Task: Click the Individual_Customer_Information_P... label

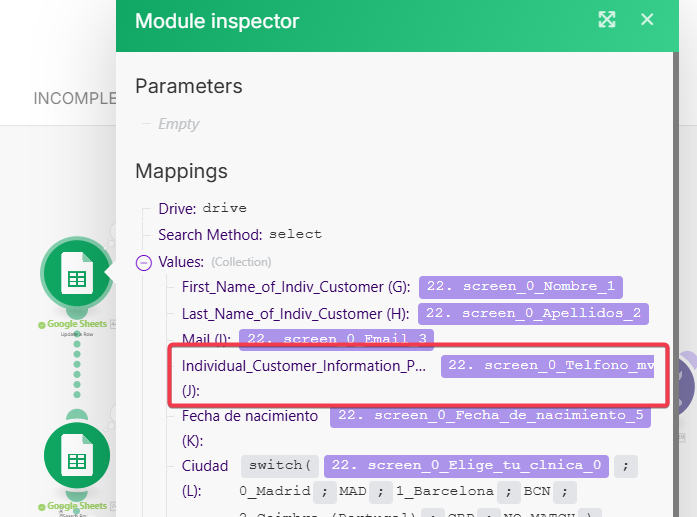Action: pyautogui.click(x=304, y=366)
